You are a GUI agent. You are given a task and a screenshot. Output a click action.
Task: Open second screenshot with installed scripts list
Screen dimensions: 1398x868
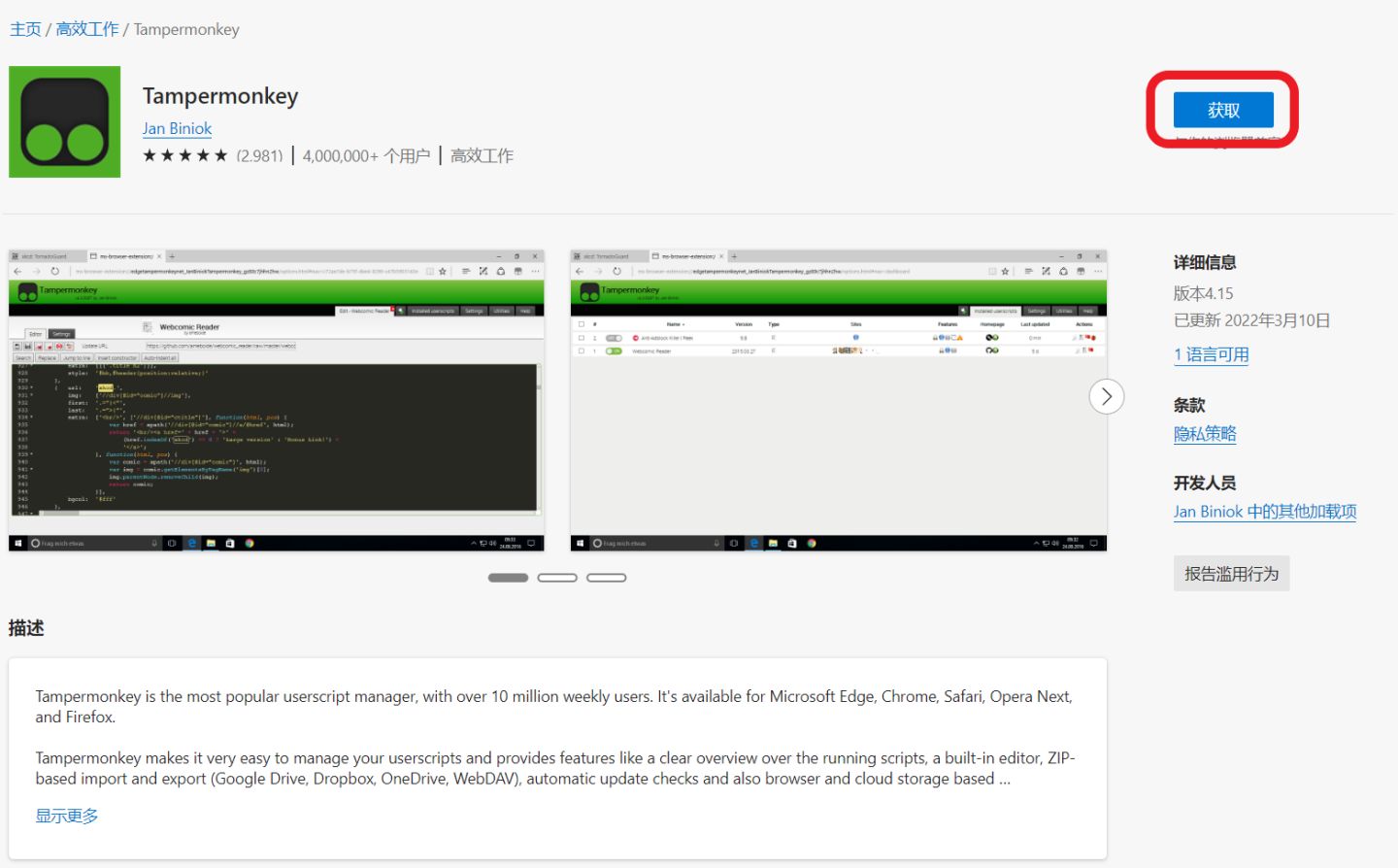click(x=839, y=400)
